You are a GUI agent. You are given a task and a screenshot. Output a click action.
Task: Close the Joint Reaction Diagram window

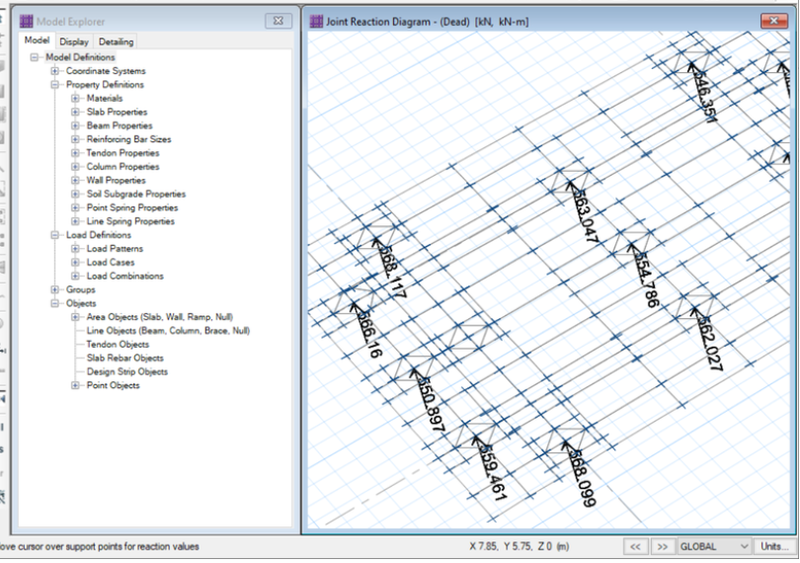pos(774,21)
